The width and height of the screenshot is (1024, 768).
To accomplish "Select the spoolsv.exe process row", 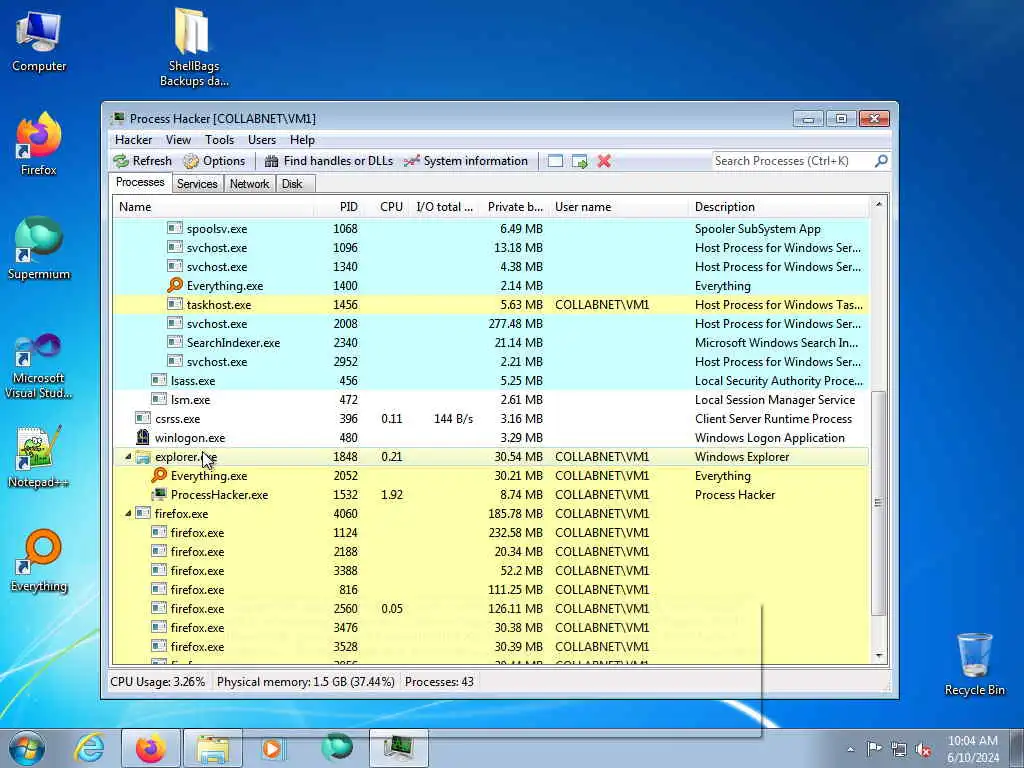I will pyautogui.click(x=490, y=229).
